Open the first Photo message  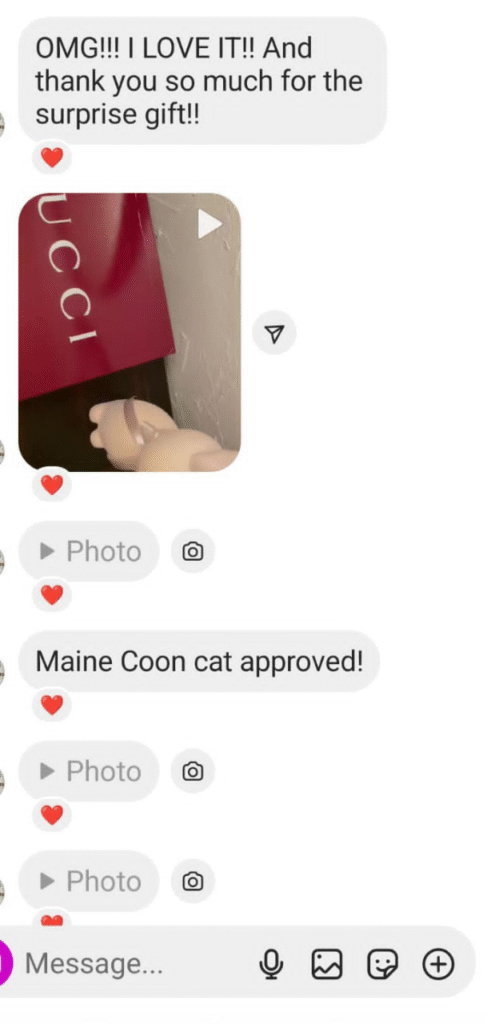pyautogui.click(x=89, y=552)
